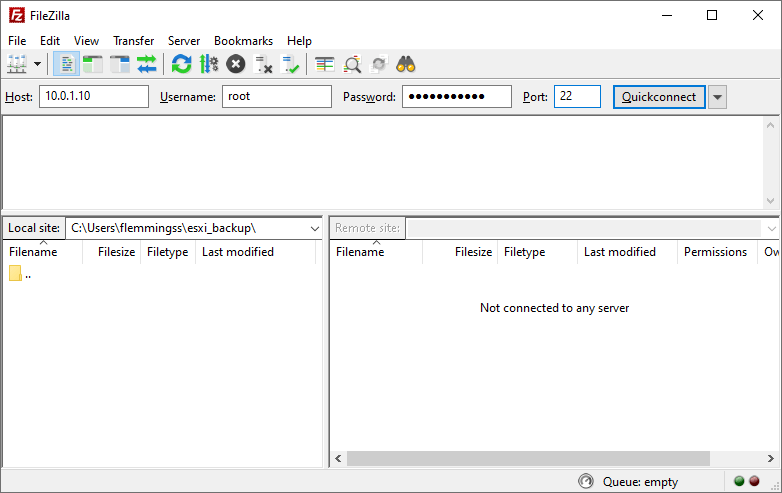
Task: Open the File menu
Action: [17, 41]
